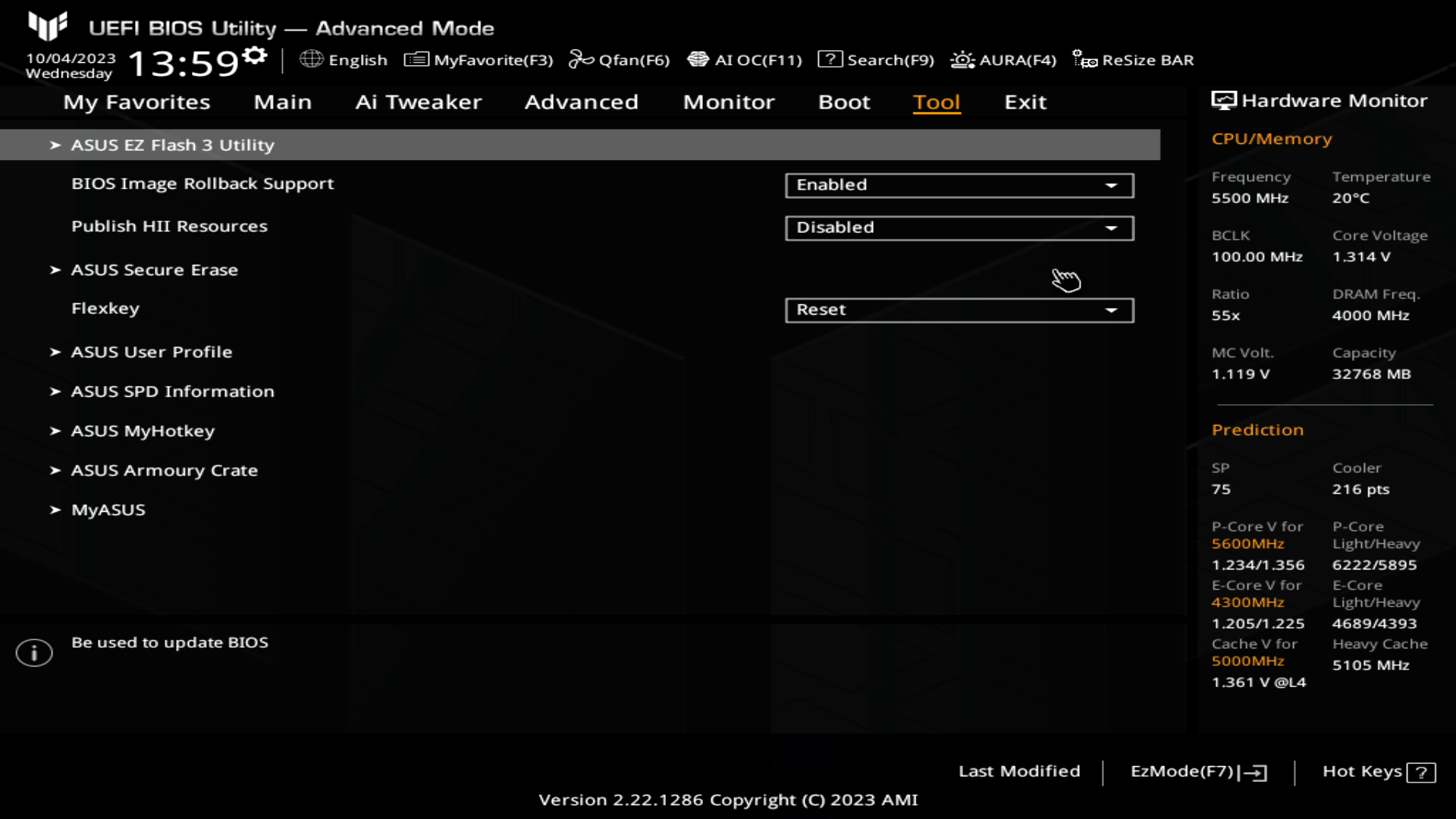
Task: Click the EzMode exit arrow icon
Action: pyautogui.click(x=1252, y=773)
